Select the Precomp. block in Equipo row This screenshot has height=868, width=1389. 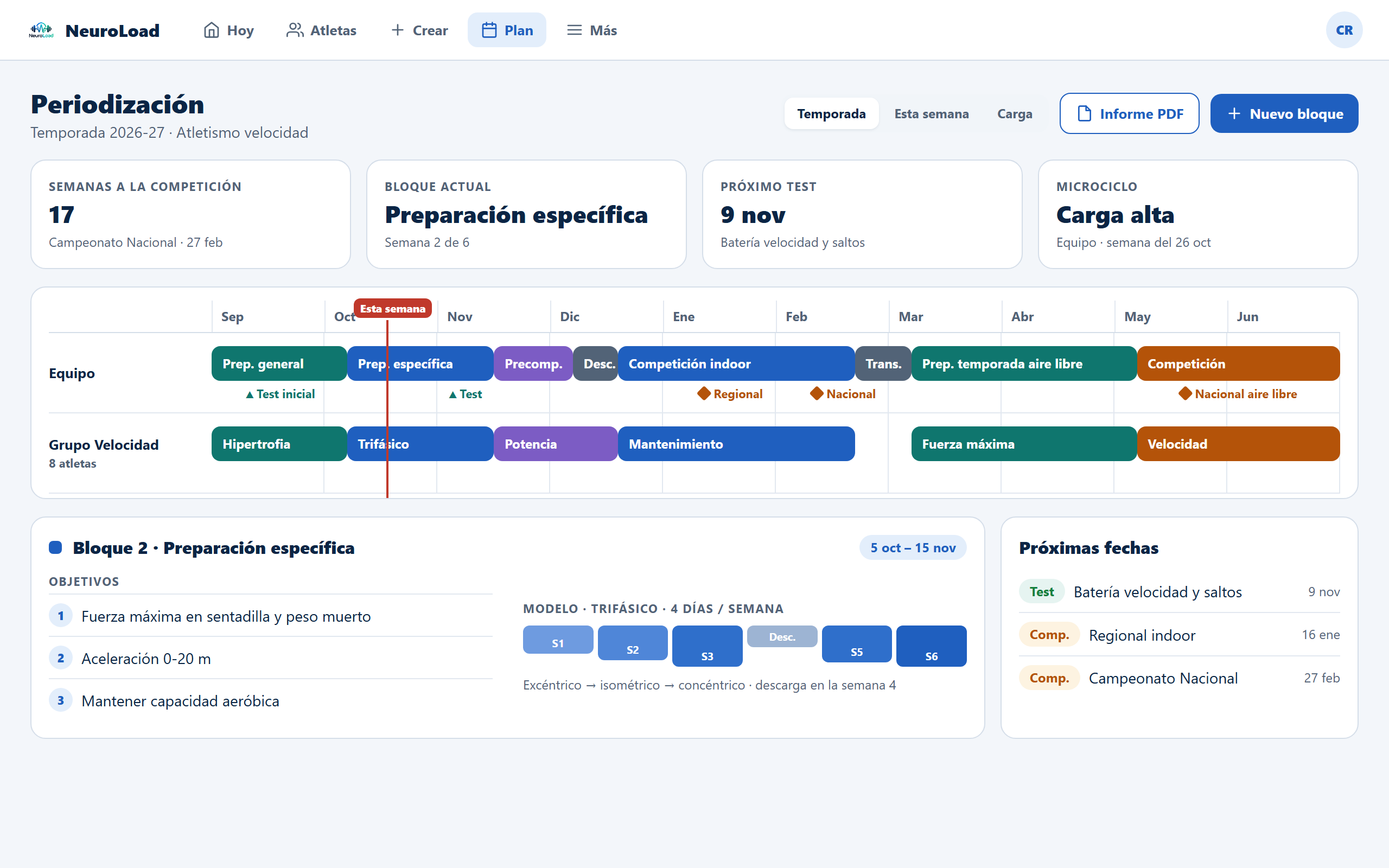point(533,363)
